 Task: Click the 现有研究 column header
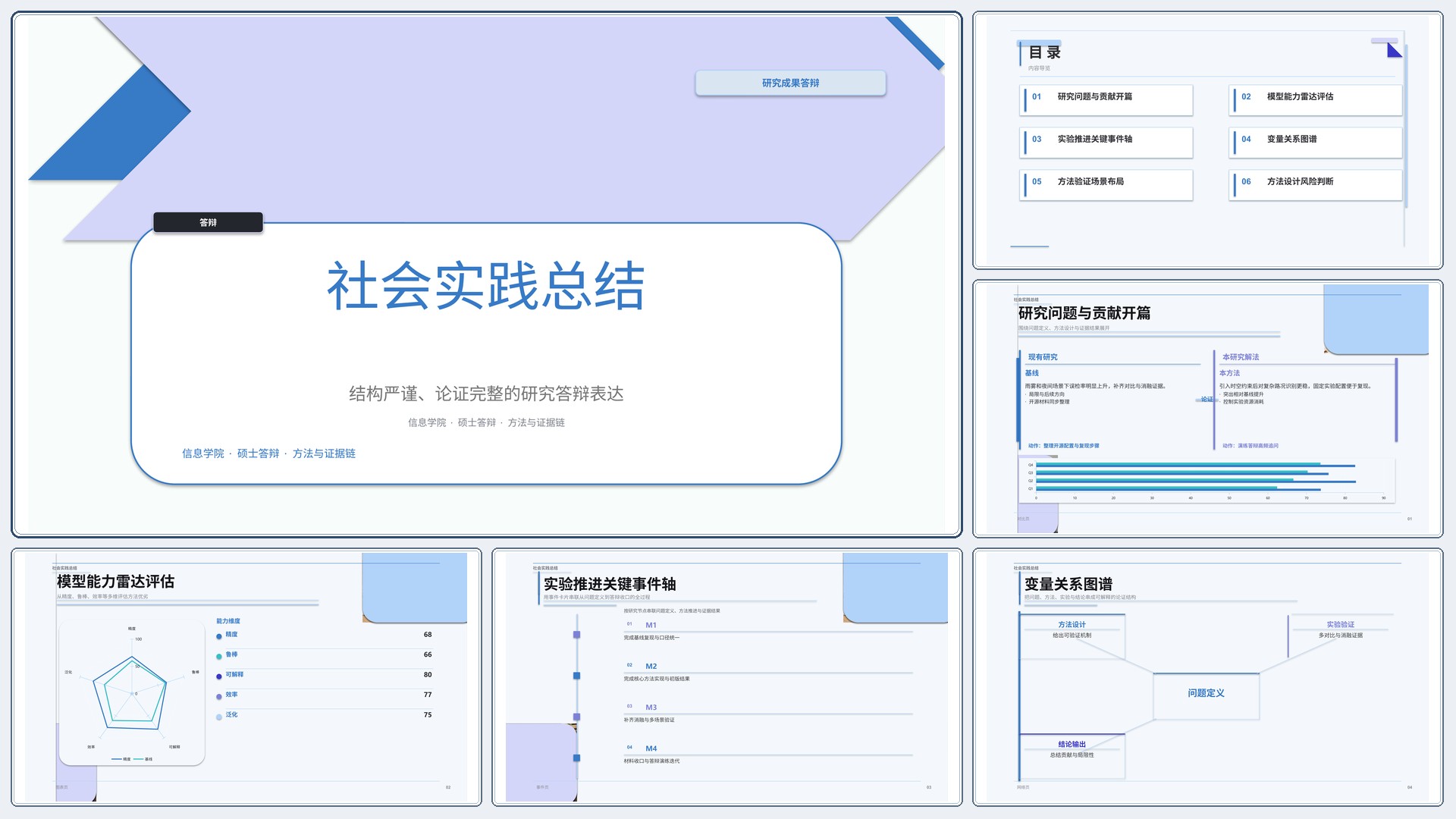click(1043, 357)
